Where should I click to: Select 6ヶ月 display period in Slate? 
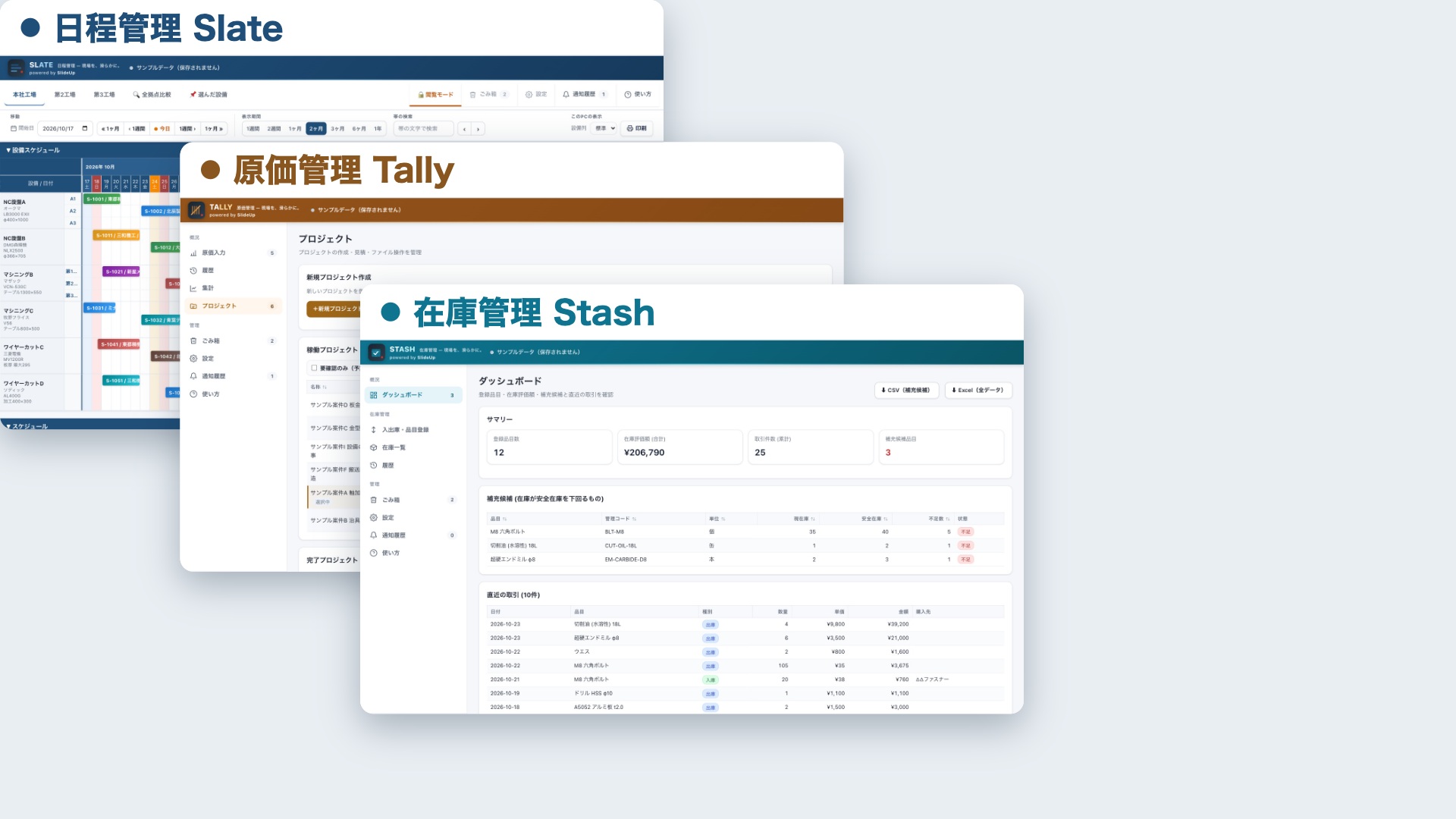click(359, 129)
